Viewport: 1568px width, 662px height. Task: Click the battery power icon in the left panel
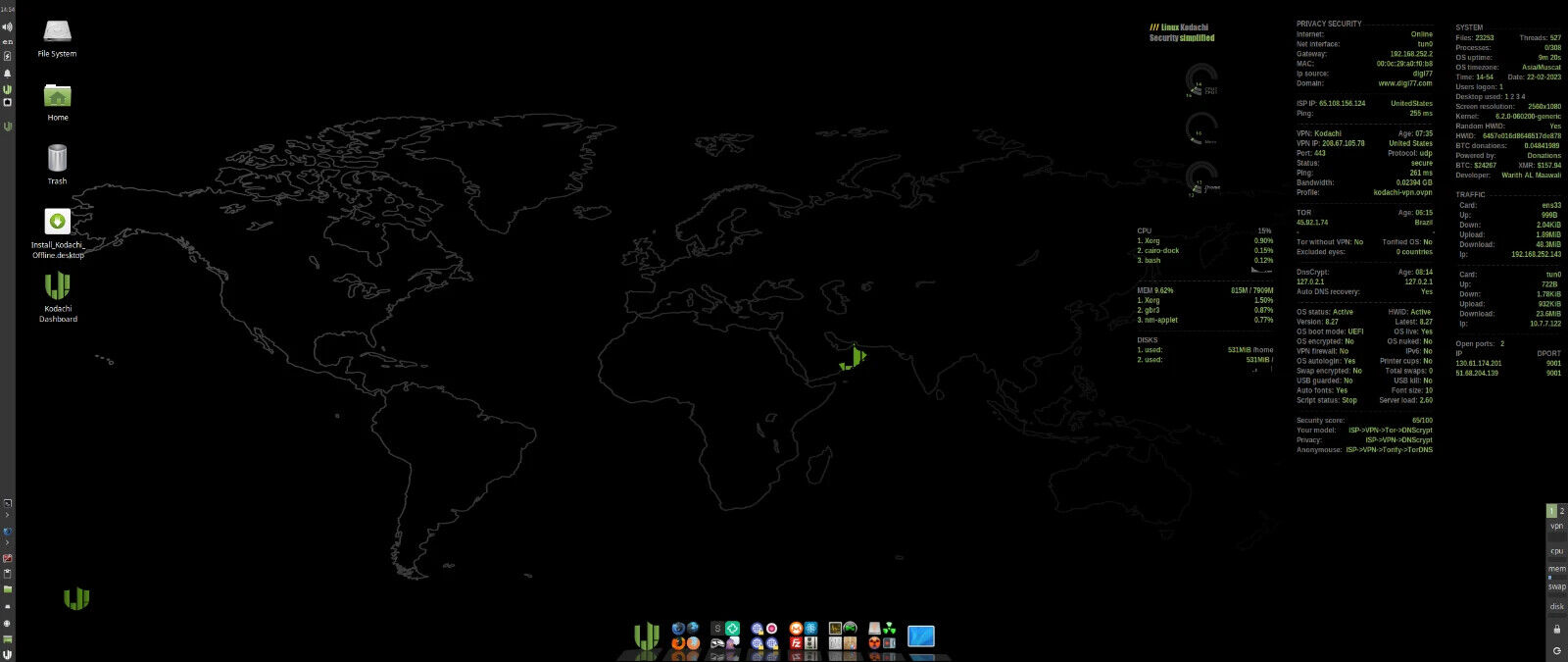[x=7, y=57]
